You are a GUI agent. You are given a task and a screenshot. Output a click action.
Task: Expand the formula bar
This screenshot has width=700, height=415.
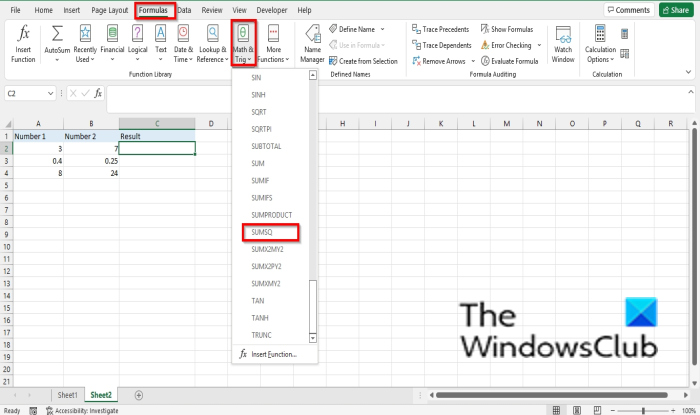pos(691,91)
